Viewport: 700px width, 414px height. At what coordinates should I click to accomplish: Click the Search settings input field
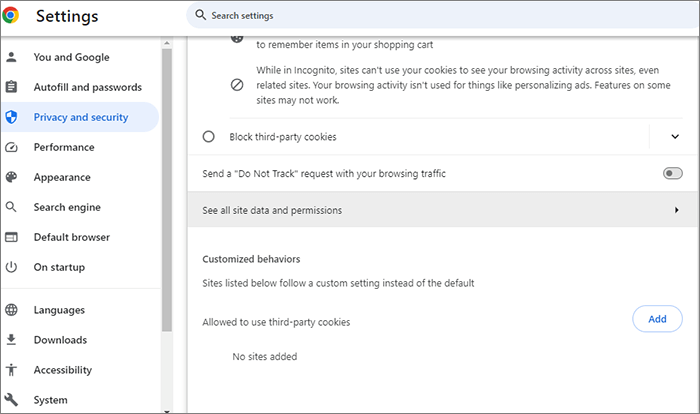click(x=440, y=16)
